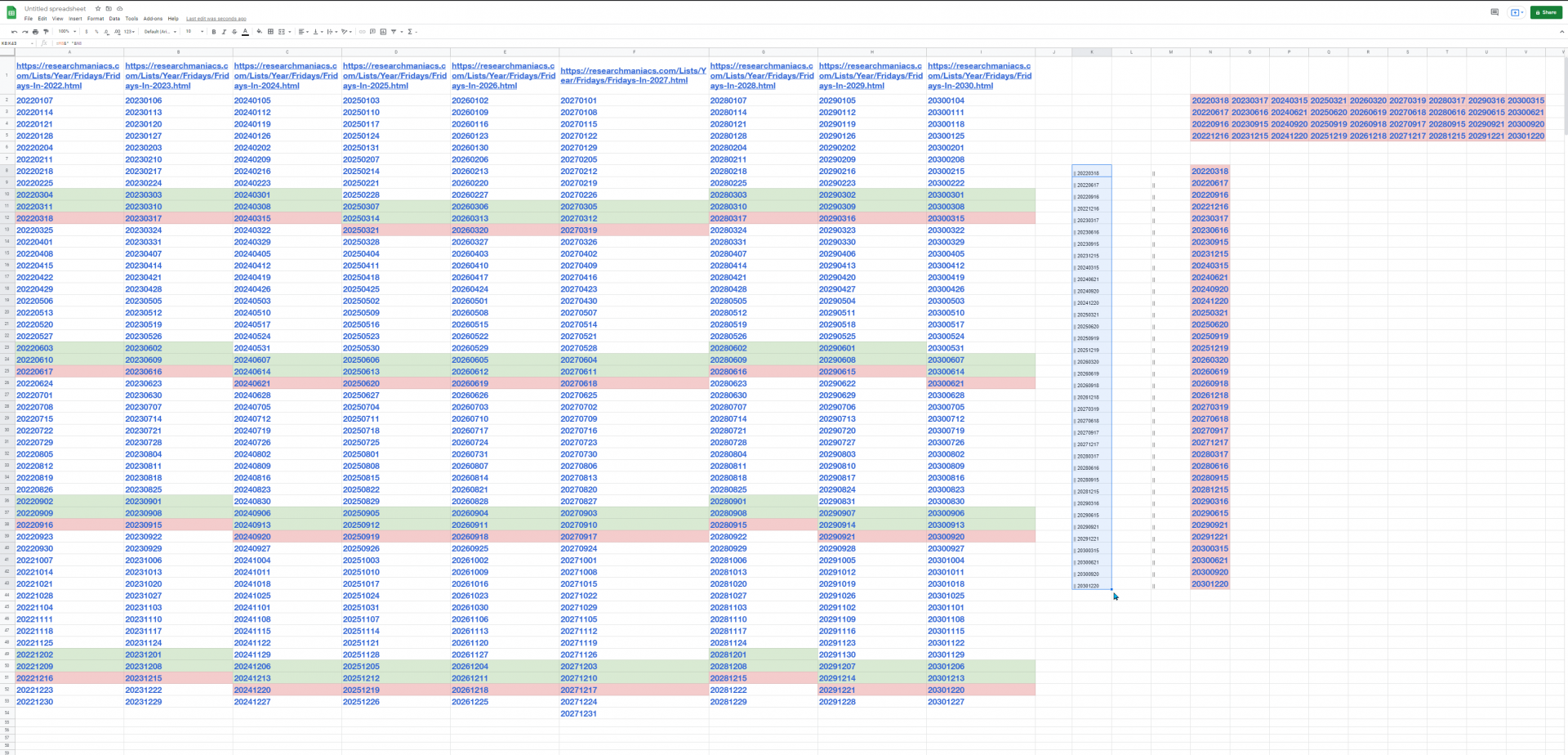
Task: Open the font family dropdown
Action: click(160, 32)
